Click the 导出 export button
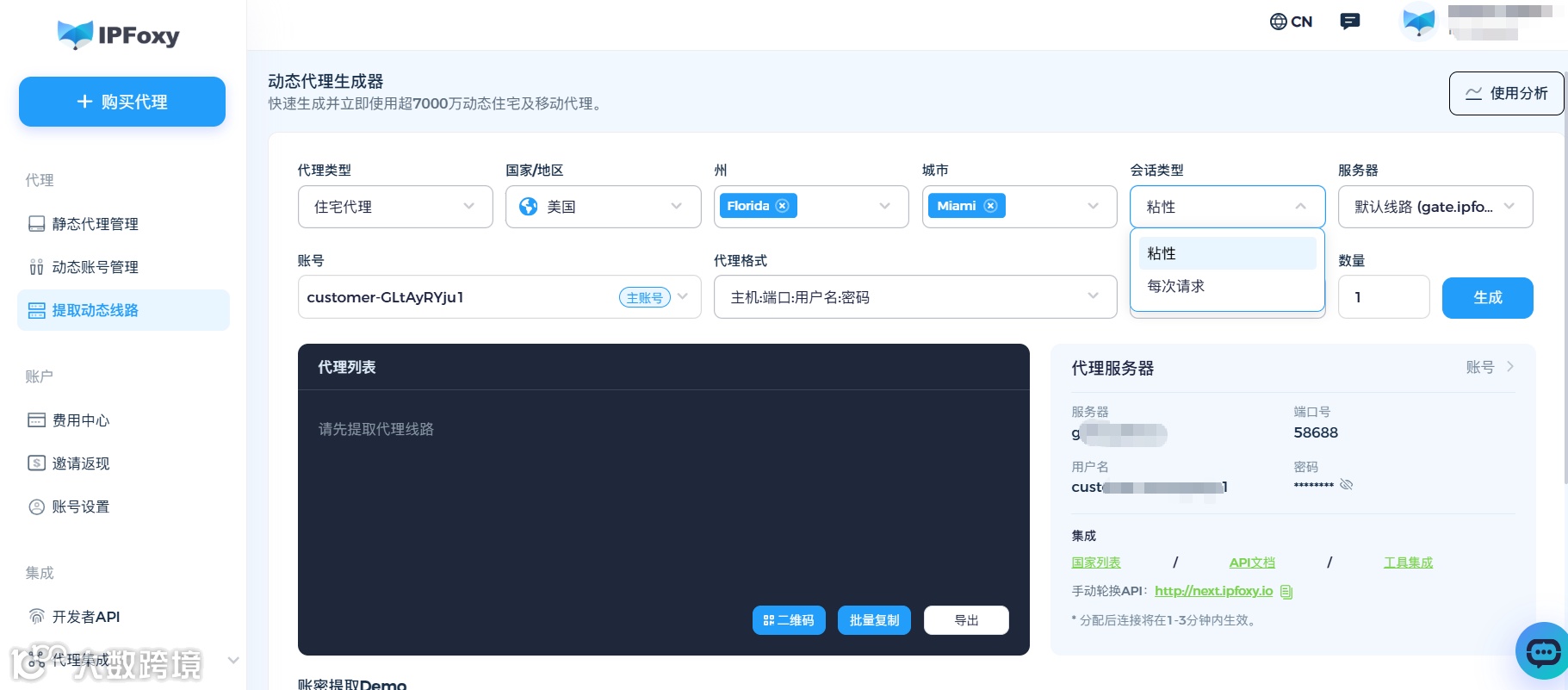The width and height of the screenshot is (1568, 690). [966, 620]
